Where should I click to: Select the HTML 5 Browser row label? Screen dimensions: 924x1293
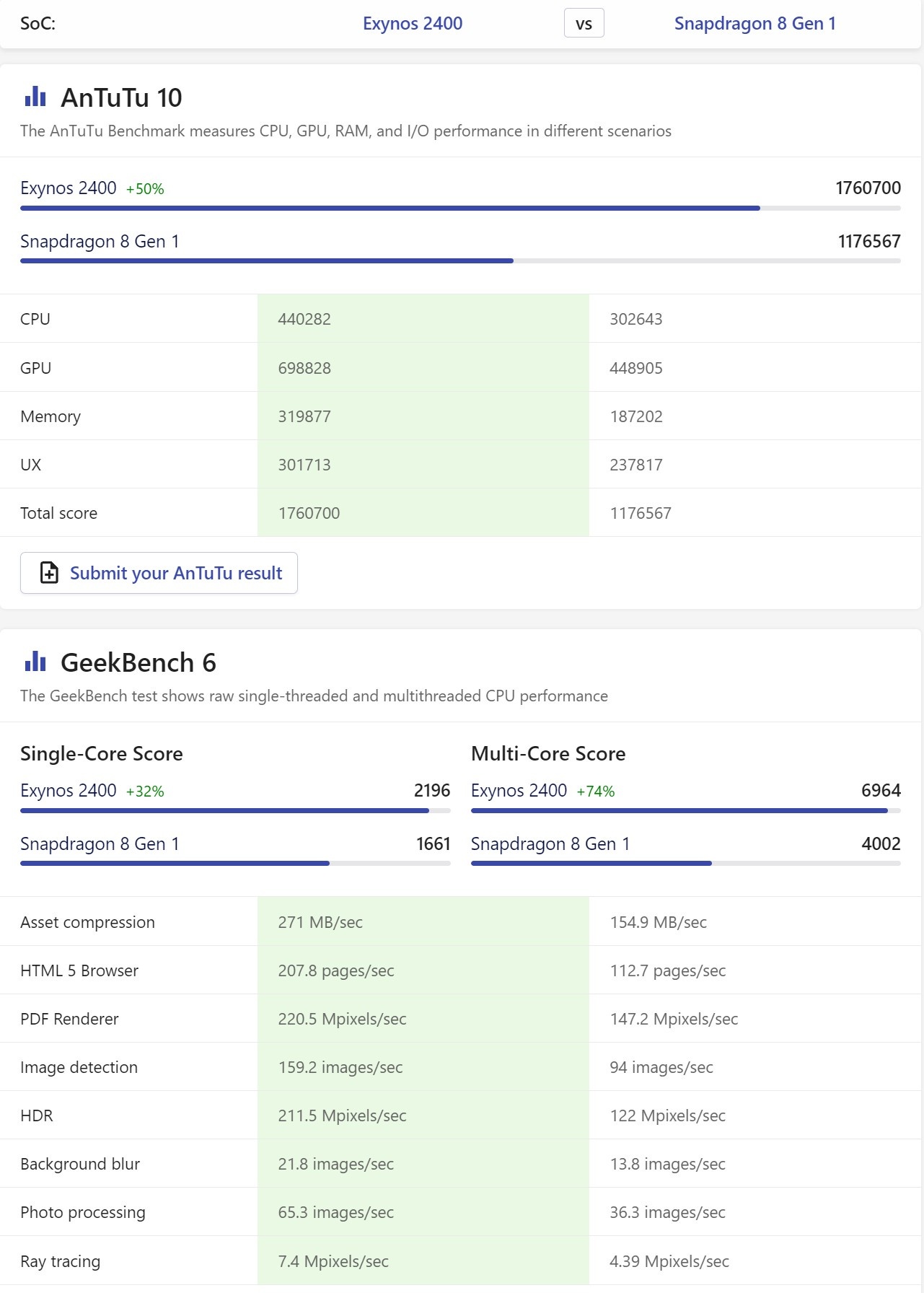point(79,970)
